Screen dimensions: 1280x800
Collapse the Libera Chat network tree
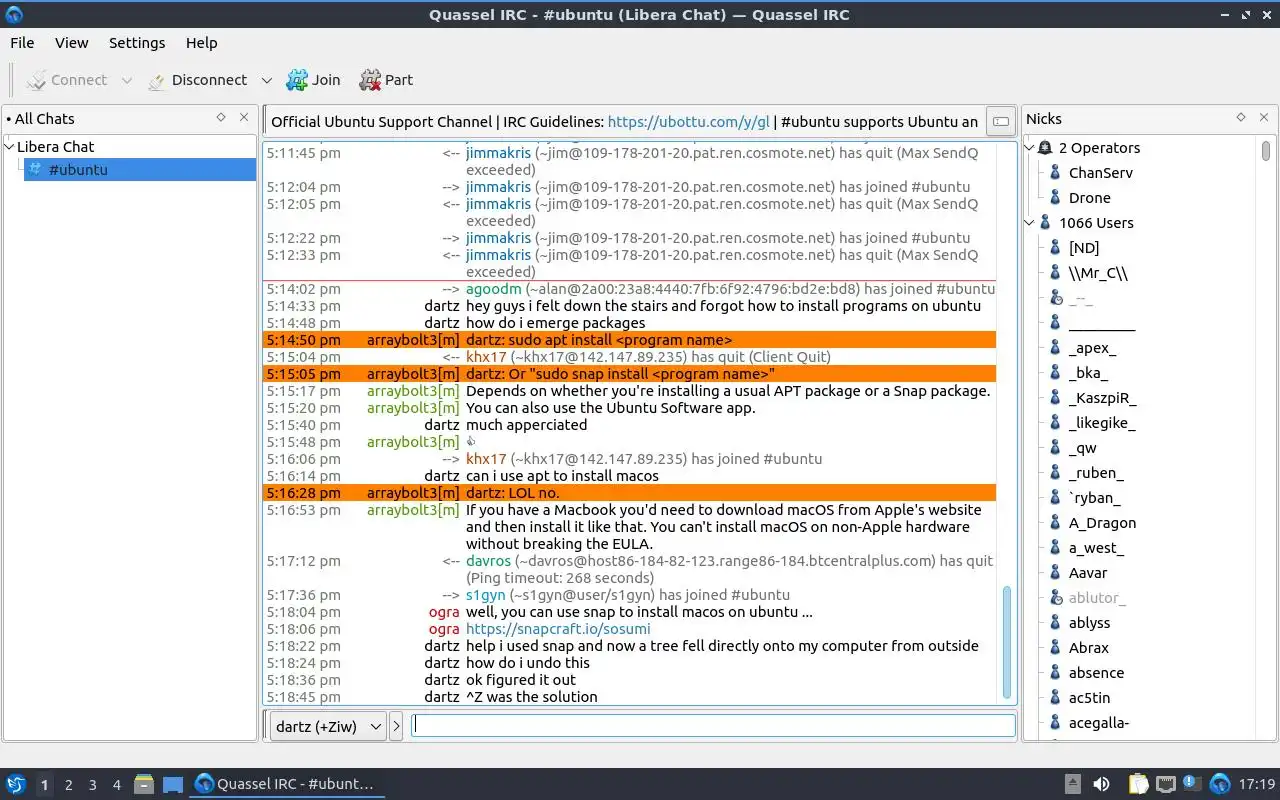10,146
